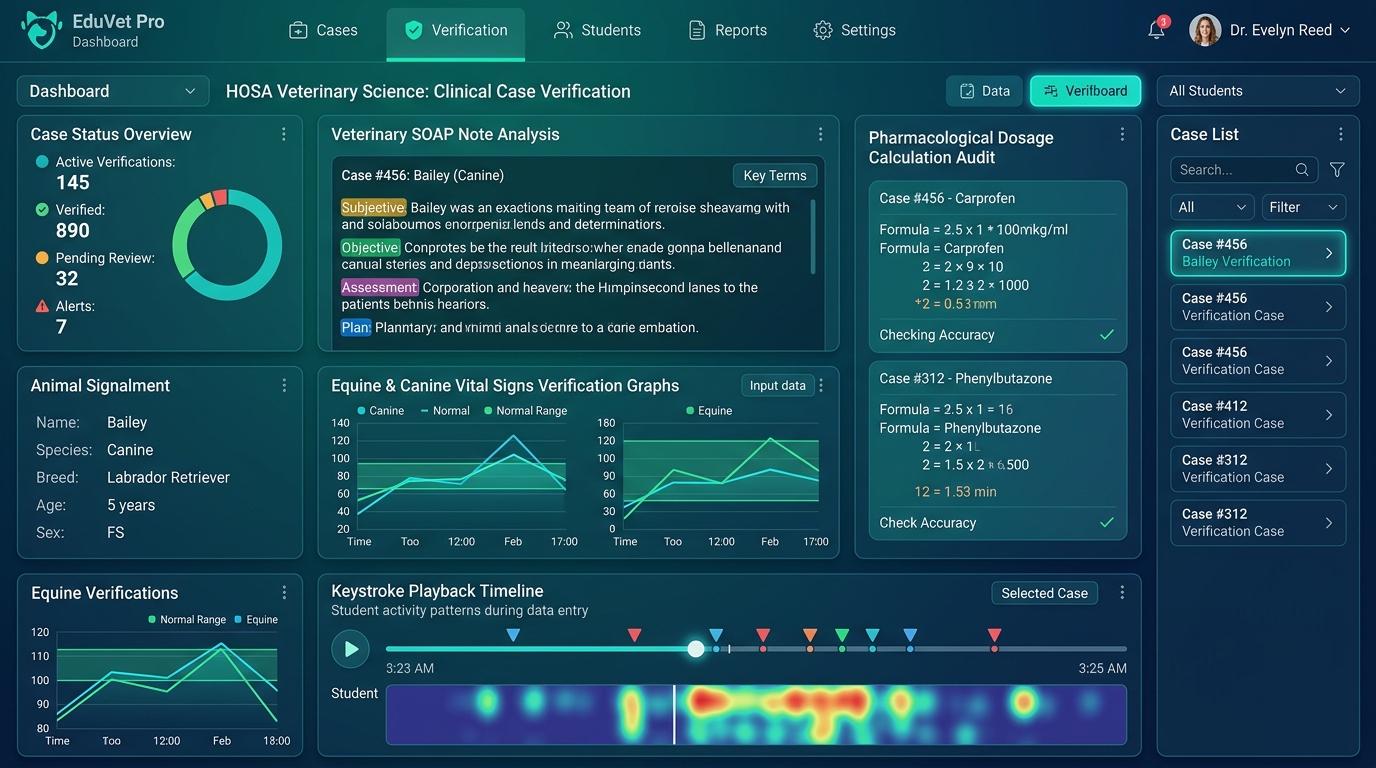Open the All Students dropdown
Image resolution: width=1376 pixels, height=768 pixels.
(1258, 91)
